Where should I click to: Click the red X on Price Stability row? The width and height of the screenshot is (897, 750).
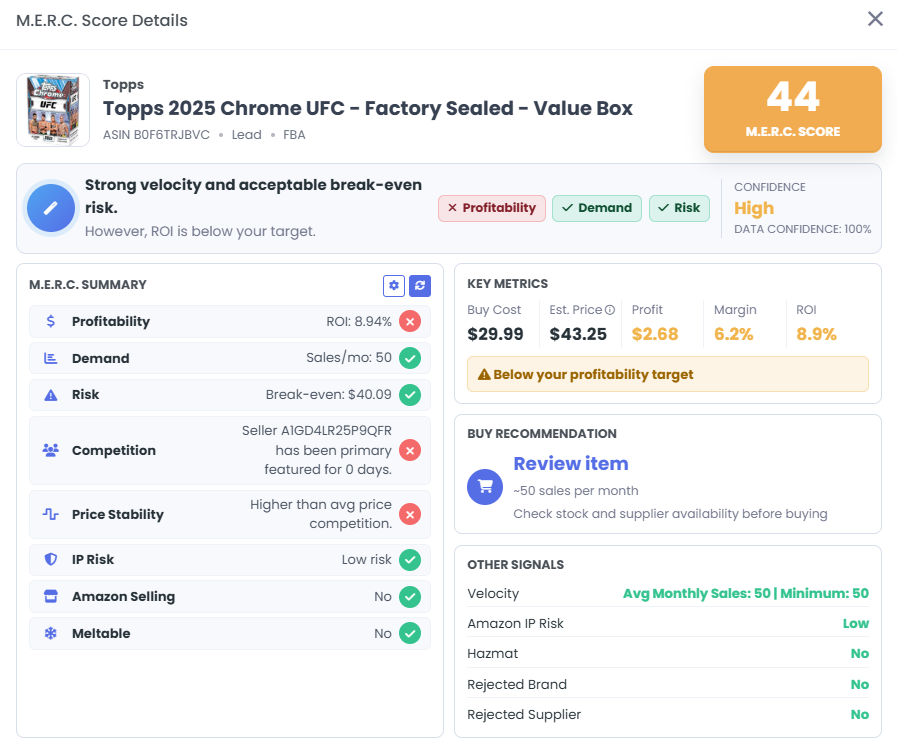pos(410,514)
